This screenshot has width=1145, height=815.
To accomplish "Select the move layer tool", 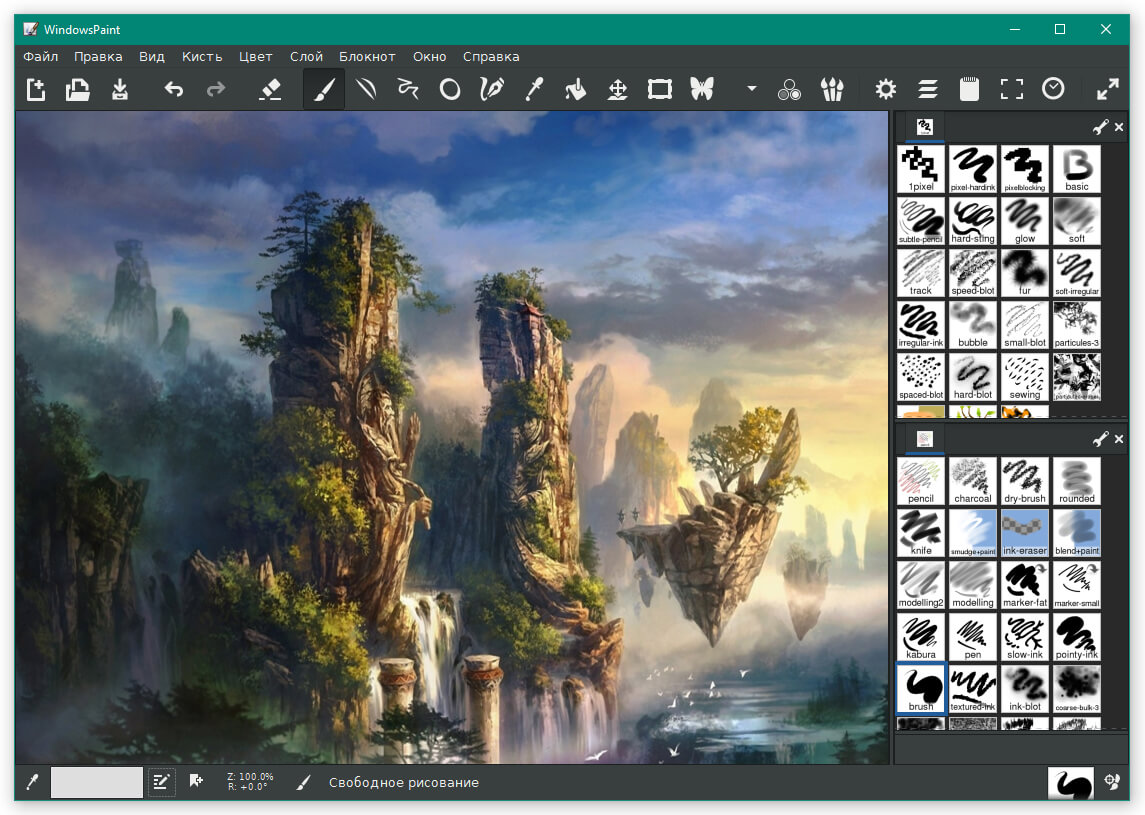I will [x=618, y=90].
